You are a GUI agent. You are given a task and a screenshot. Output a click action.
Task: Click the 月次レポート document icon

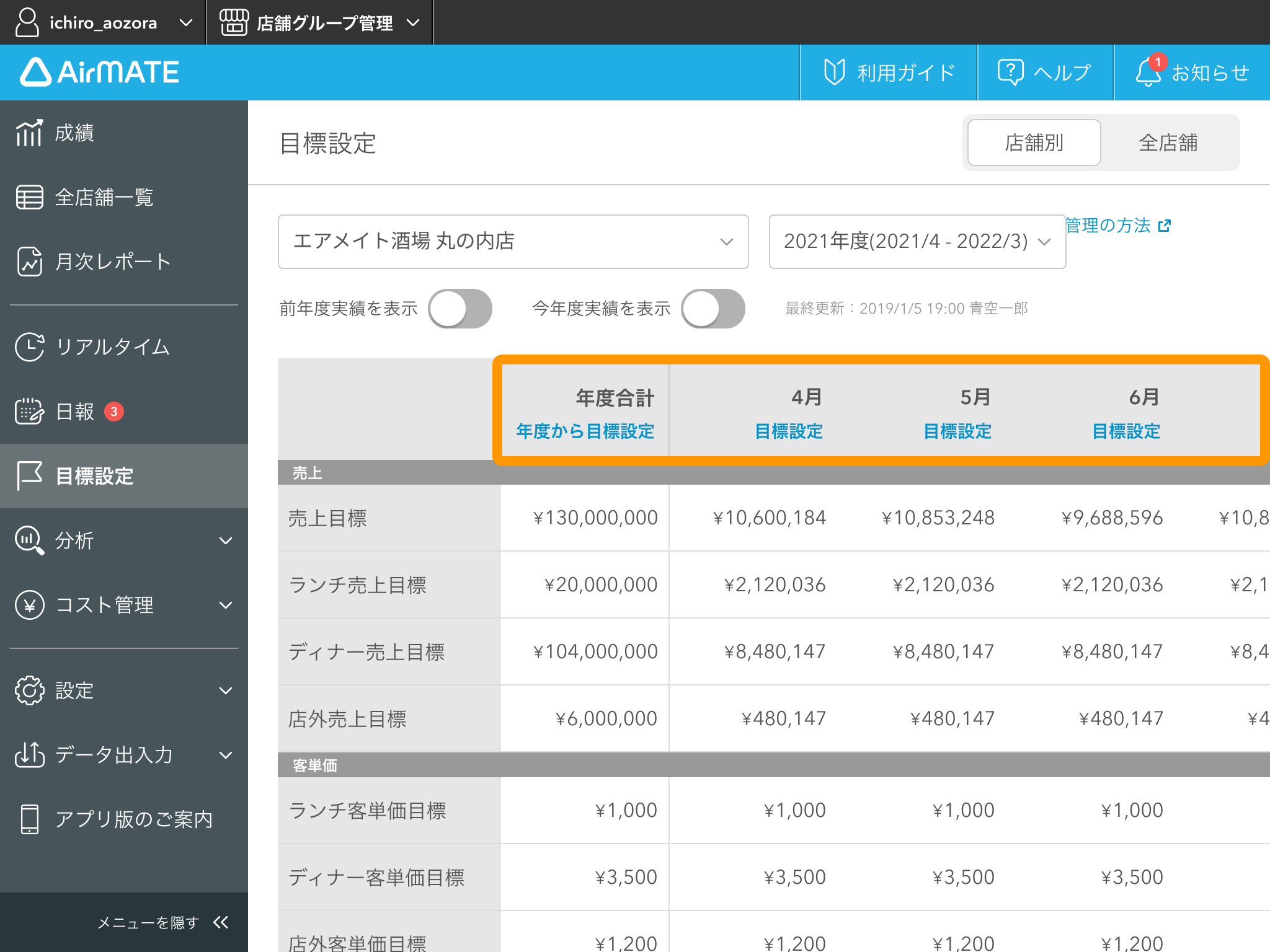pos(29,261)
